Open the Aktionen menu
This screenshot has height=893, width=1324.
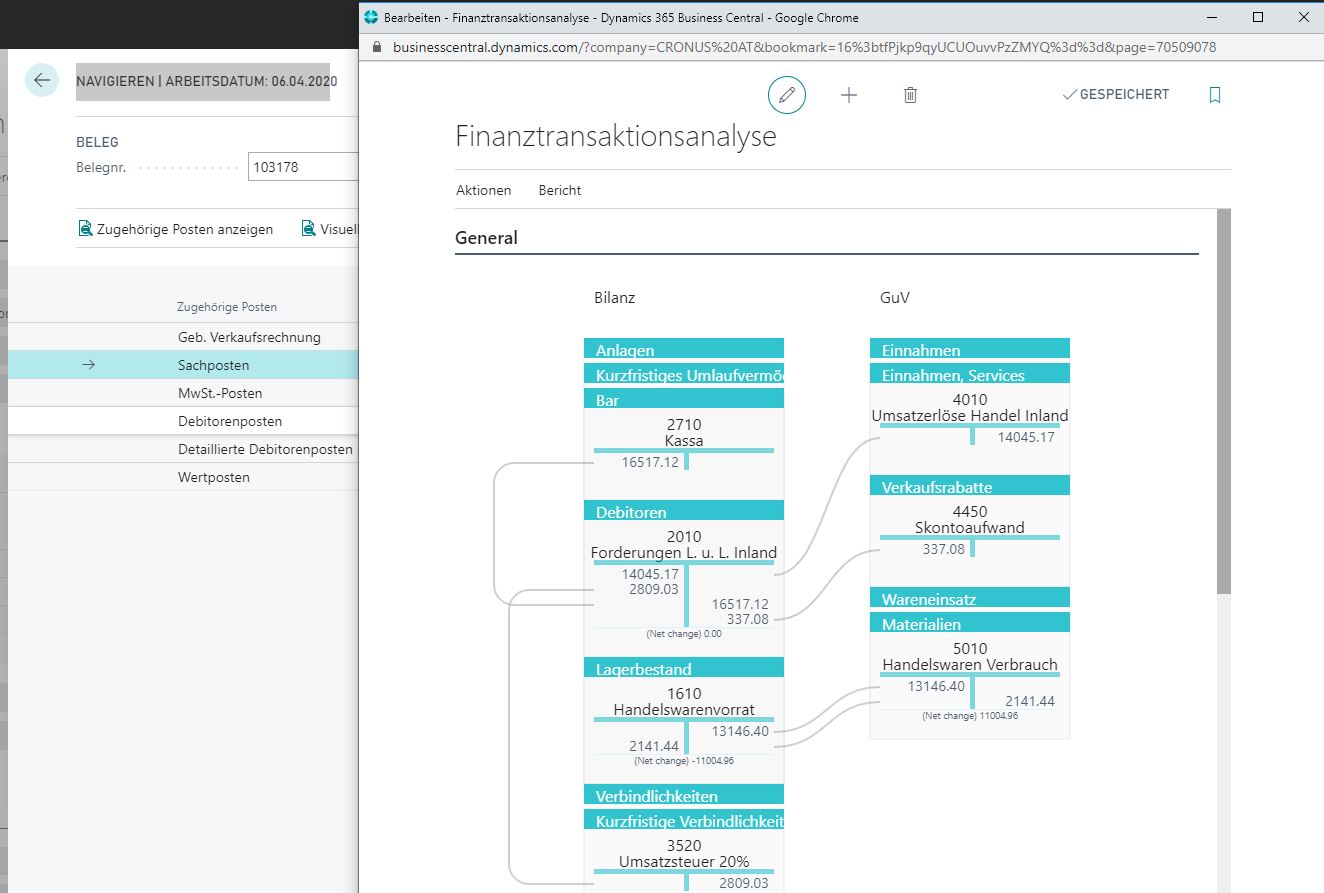(x=484, y=190)
